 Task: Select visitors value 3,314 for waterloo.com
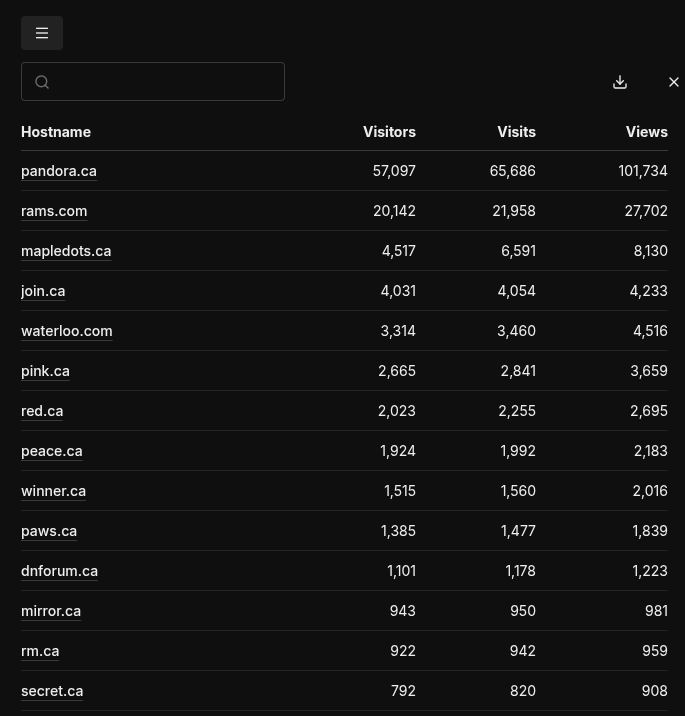[398, 331]
